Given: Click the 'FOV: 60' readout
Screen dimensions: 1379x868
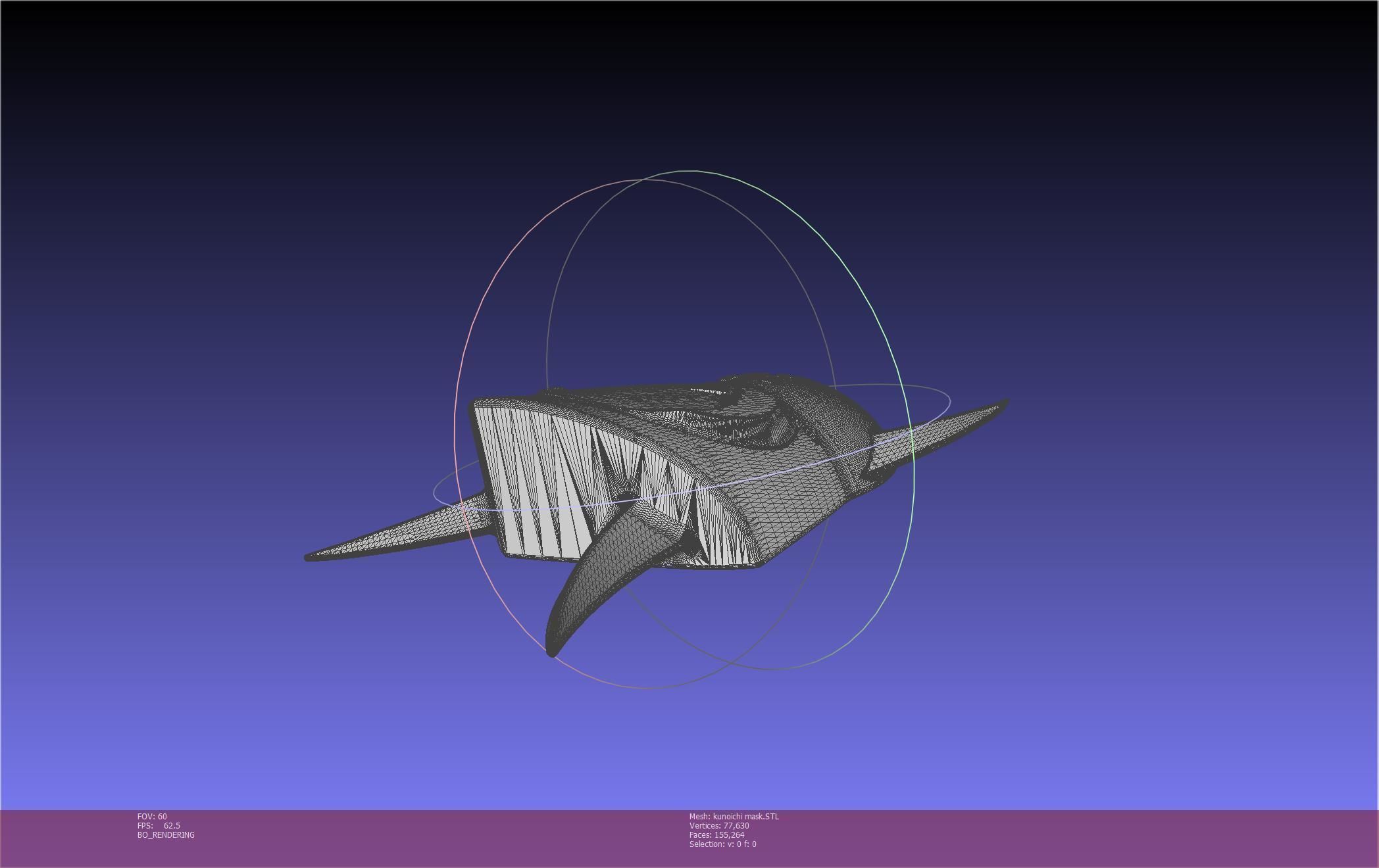Looking at the screenshot, I should point(152,817).
